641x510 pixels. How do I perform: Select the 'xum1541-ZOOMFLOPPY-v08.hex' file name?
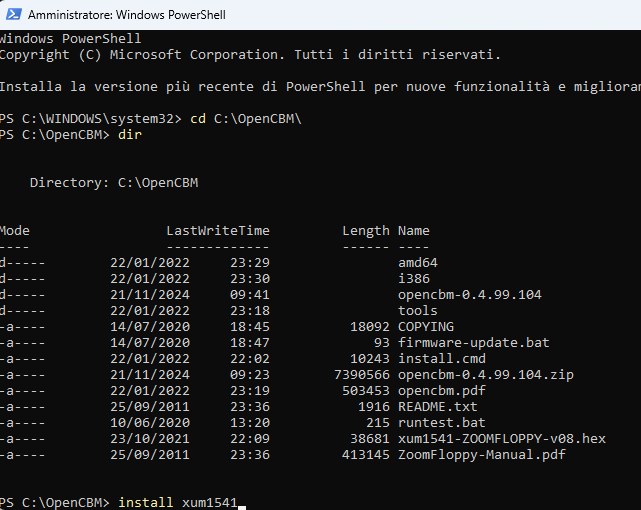coord(502,438)
